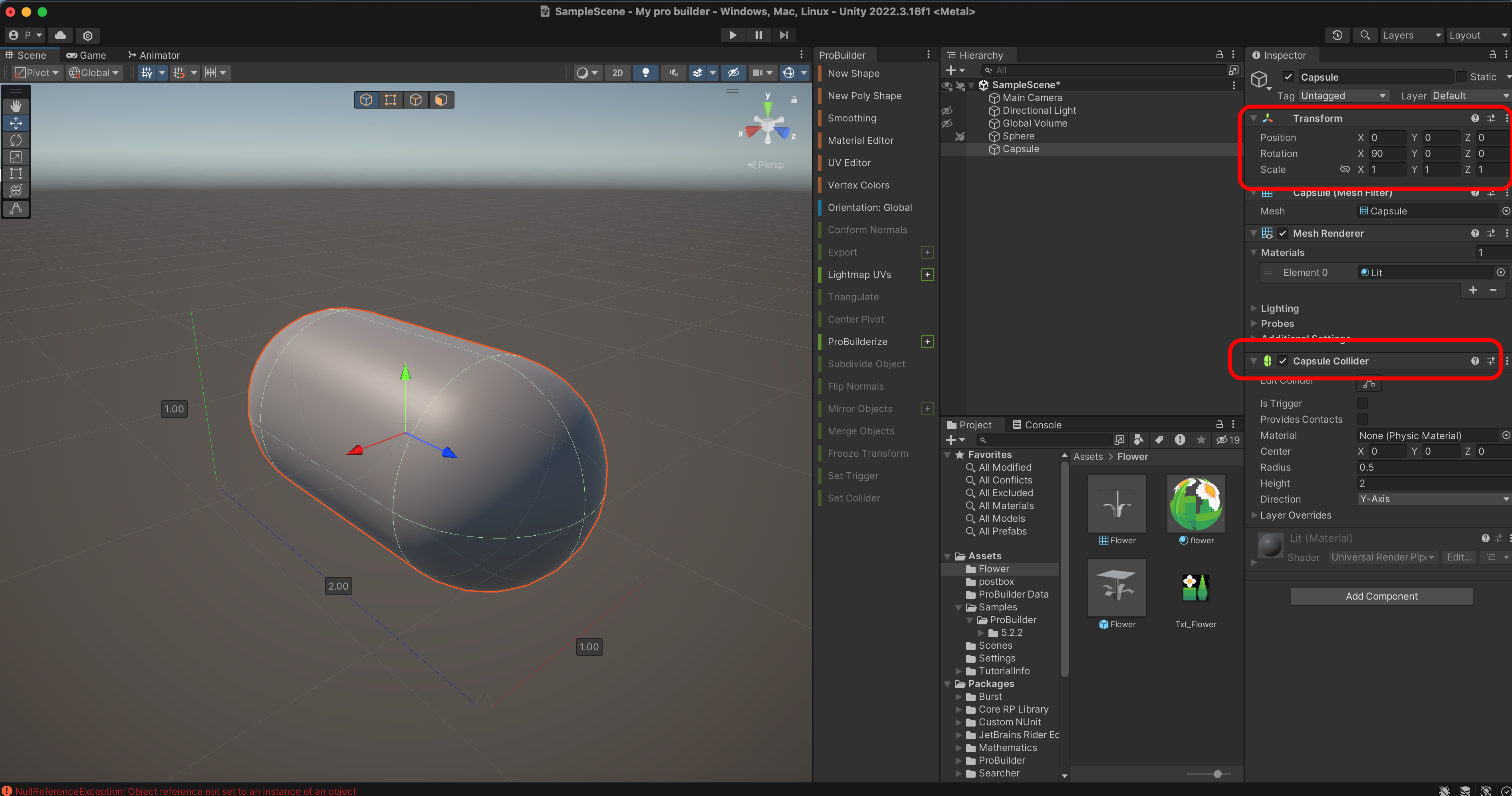Select the Rotate tool
This screenshot has width=1512, height=796.
pos(16,140)
